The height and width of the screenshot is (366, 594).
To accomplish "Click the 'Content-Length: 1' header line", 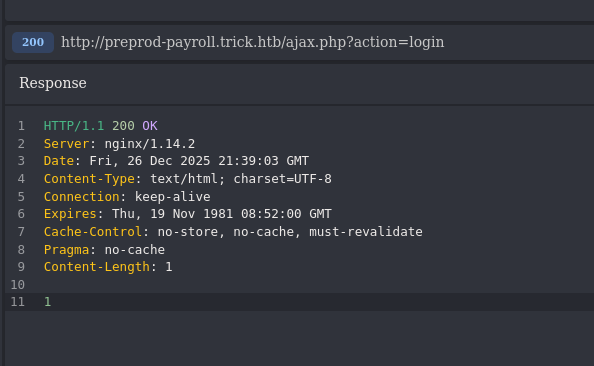I will coord(108,267).
